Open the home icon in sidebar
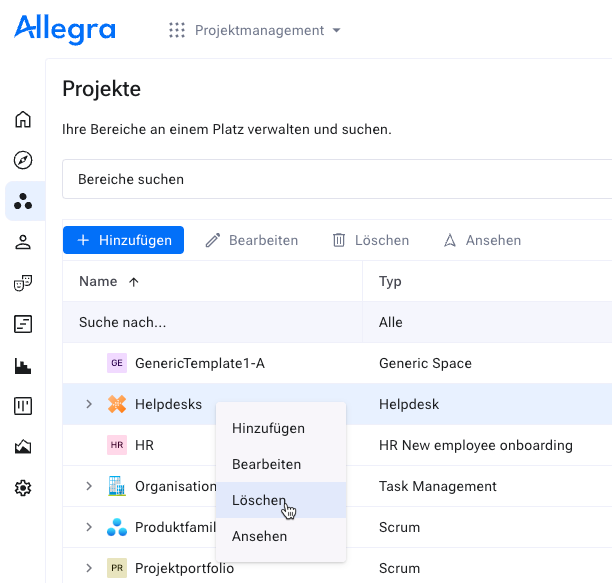 pyautogui.click(x=23, y=120)
